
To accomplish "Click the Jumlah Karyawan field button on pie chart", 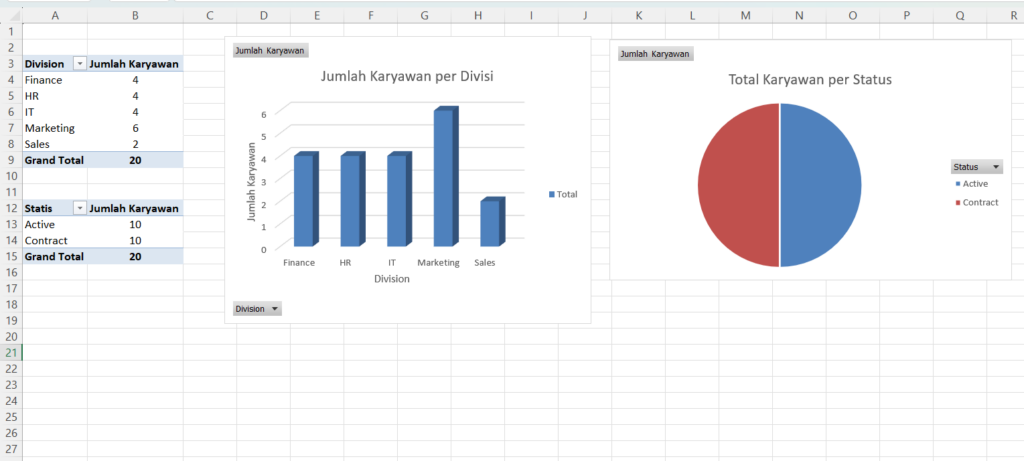I will [655, 54].
